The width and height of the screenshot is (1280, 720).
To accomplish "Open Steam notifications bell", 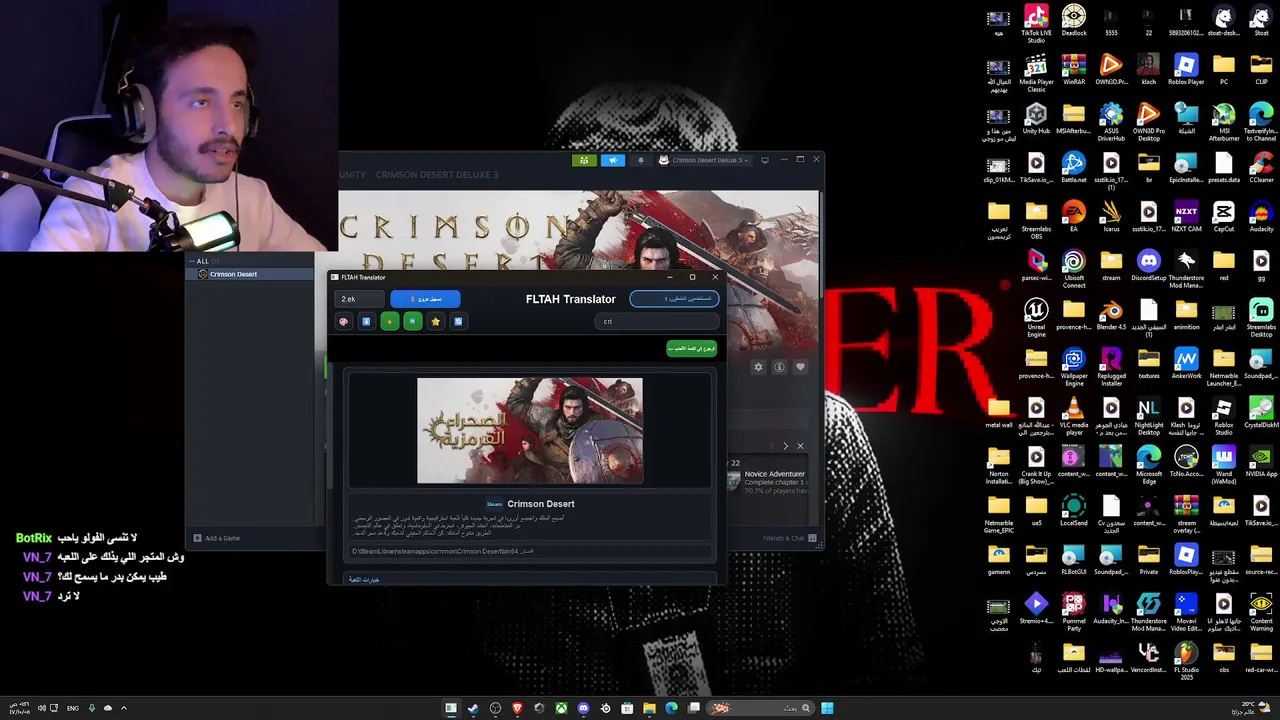I will (641, 160).
